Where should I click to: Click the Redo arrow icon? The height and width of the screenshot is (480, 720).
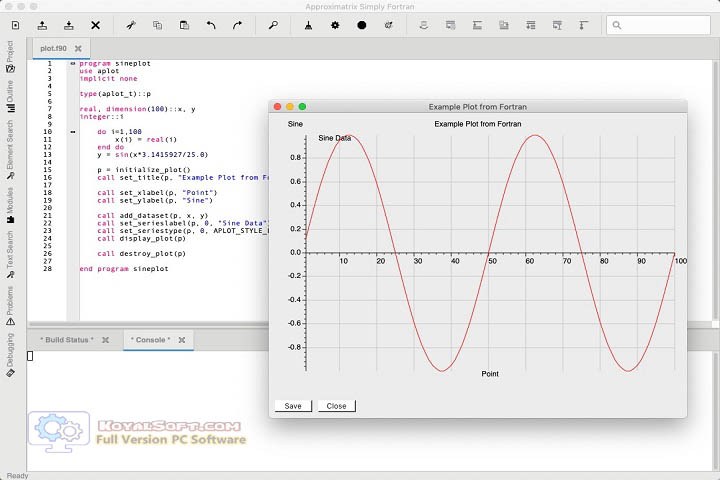[x=237, y=25]
